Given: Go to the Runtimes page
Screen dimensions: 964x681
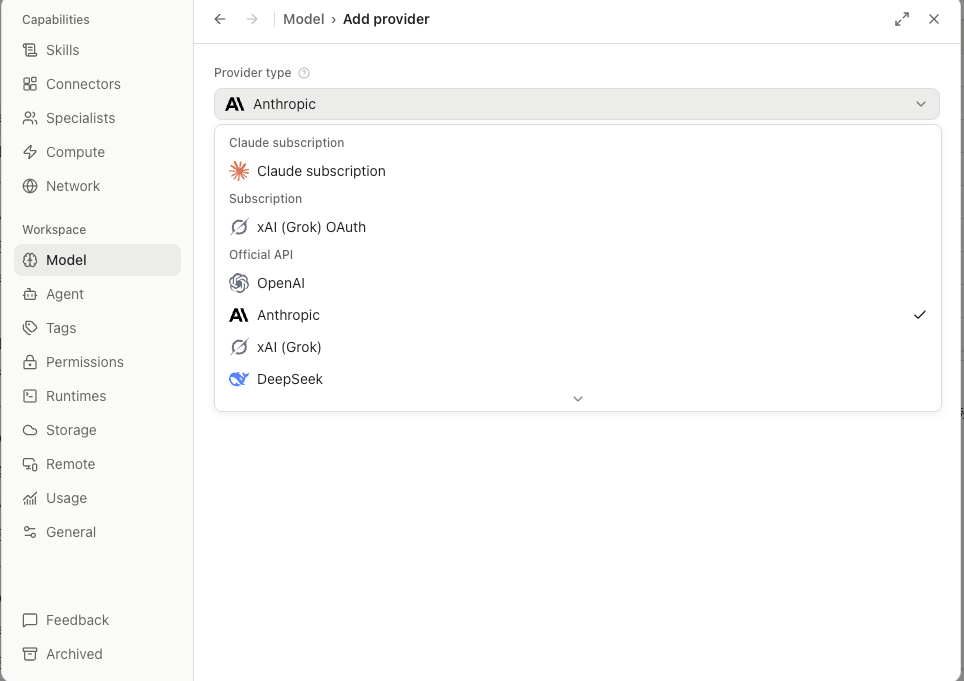Looking at the screenshot, I should (x=97, y=396).
